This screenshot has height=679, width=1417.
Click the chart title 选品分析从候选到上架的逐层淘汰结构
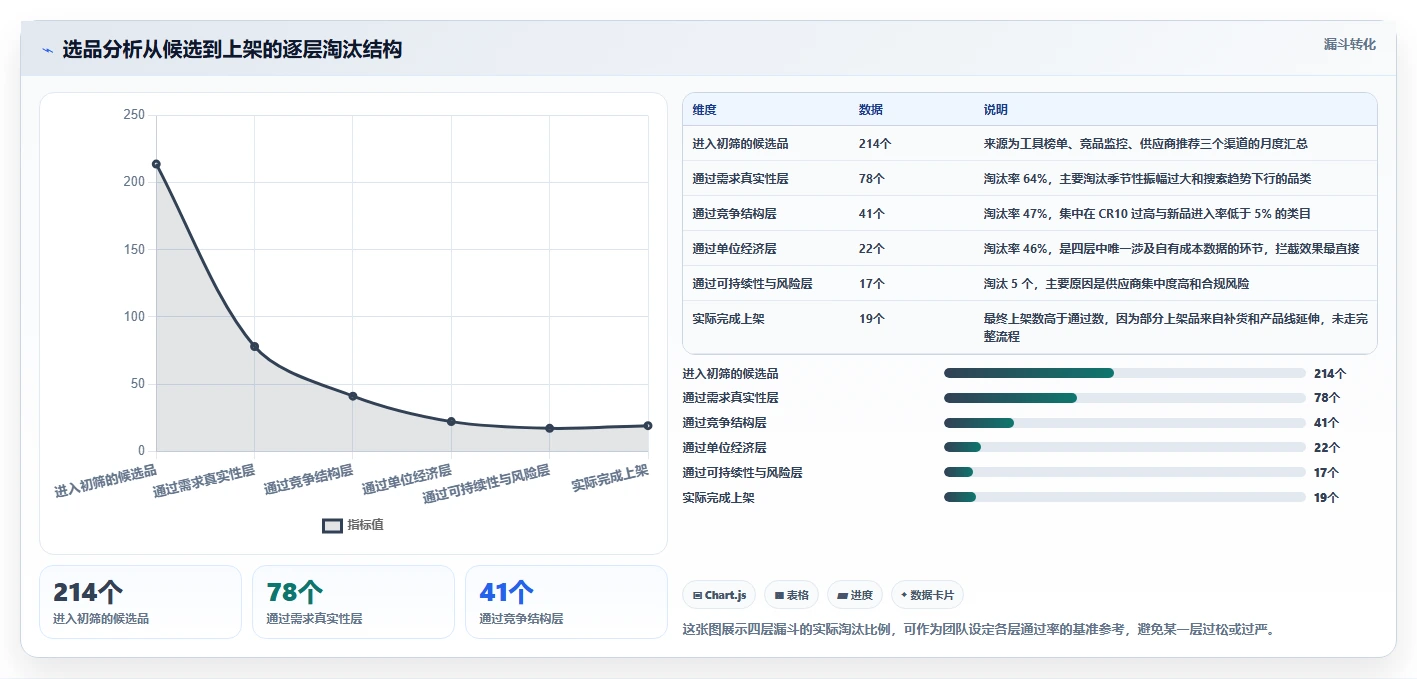pyautogui.click(x=232, y=49)
